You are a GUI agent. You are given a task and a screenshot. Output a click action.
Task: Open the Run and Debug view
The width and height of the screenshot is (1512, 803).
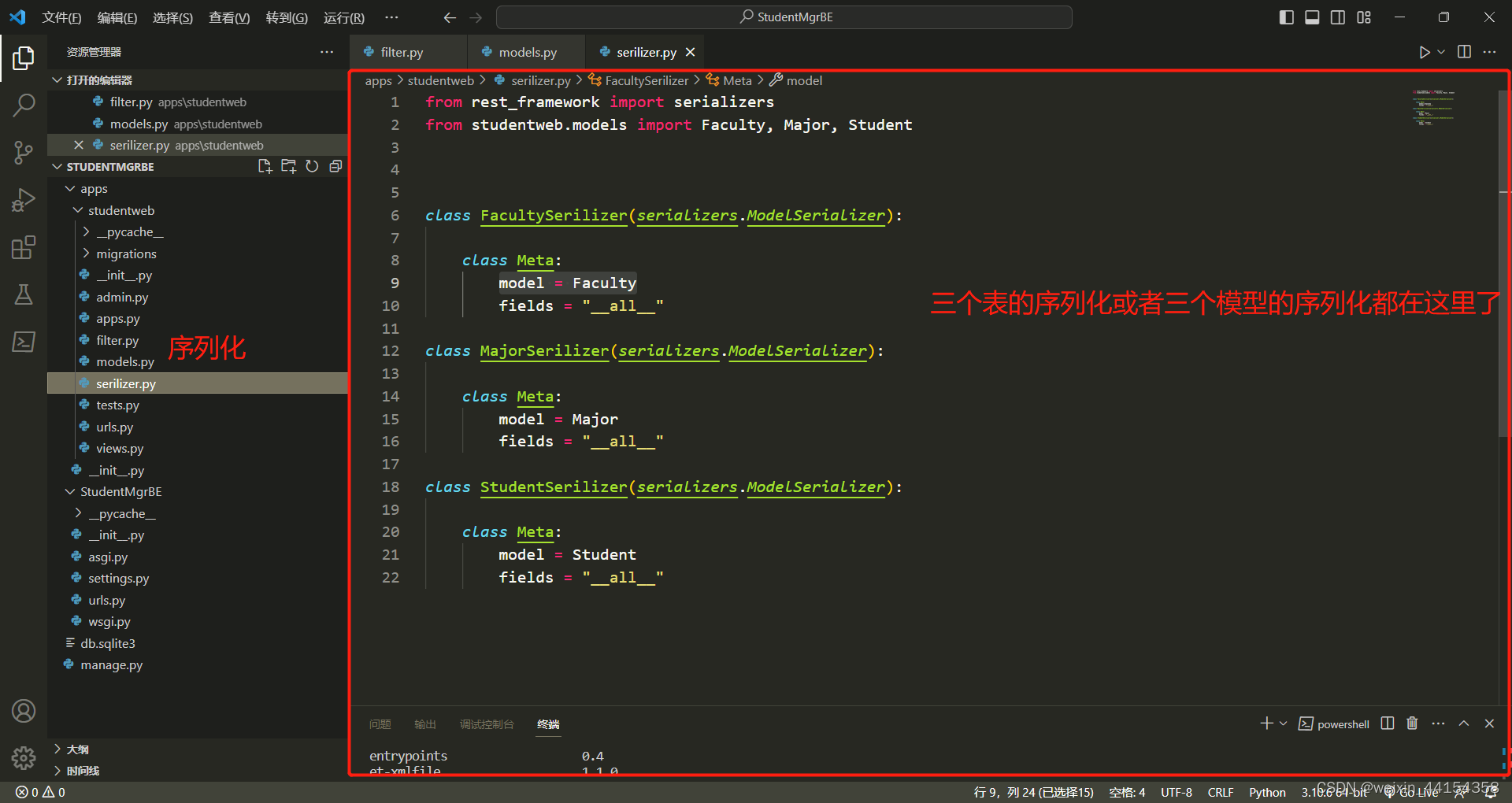24,200
